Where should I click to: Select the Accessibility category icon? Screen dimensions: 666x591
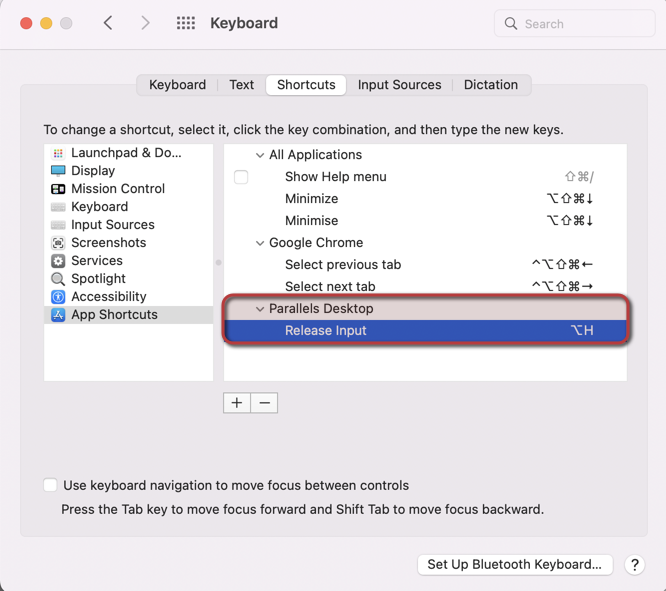[58, 297]
